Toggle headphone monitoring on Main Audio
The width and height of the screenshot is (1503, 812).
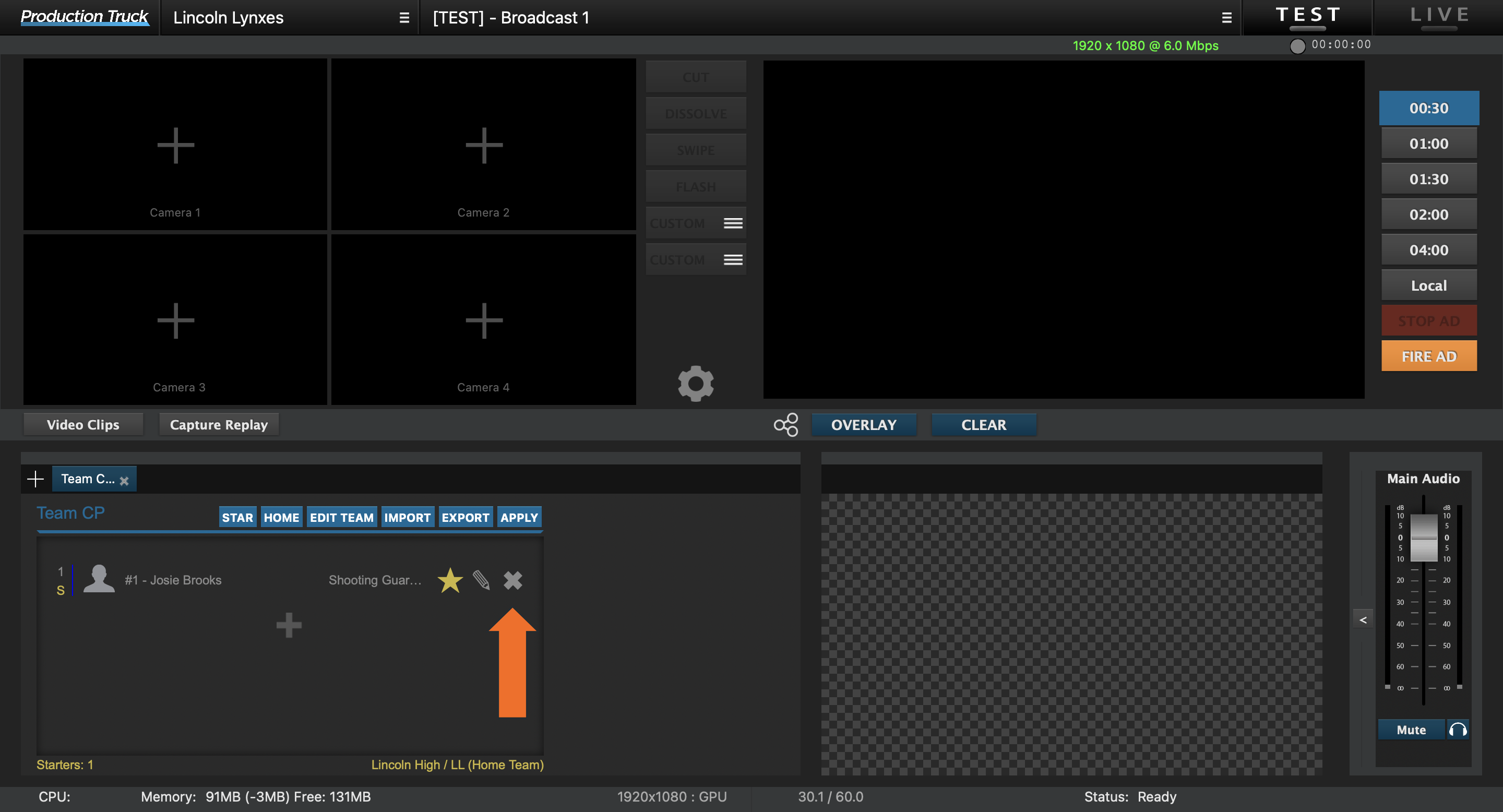pos(1458,729)
